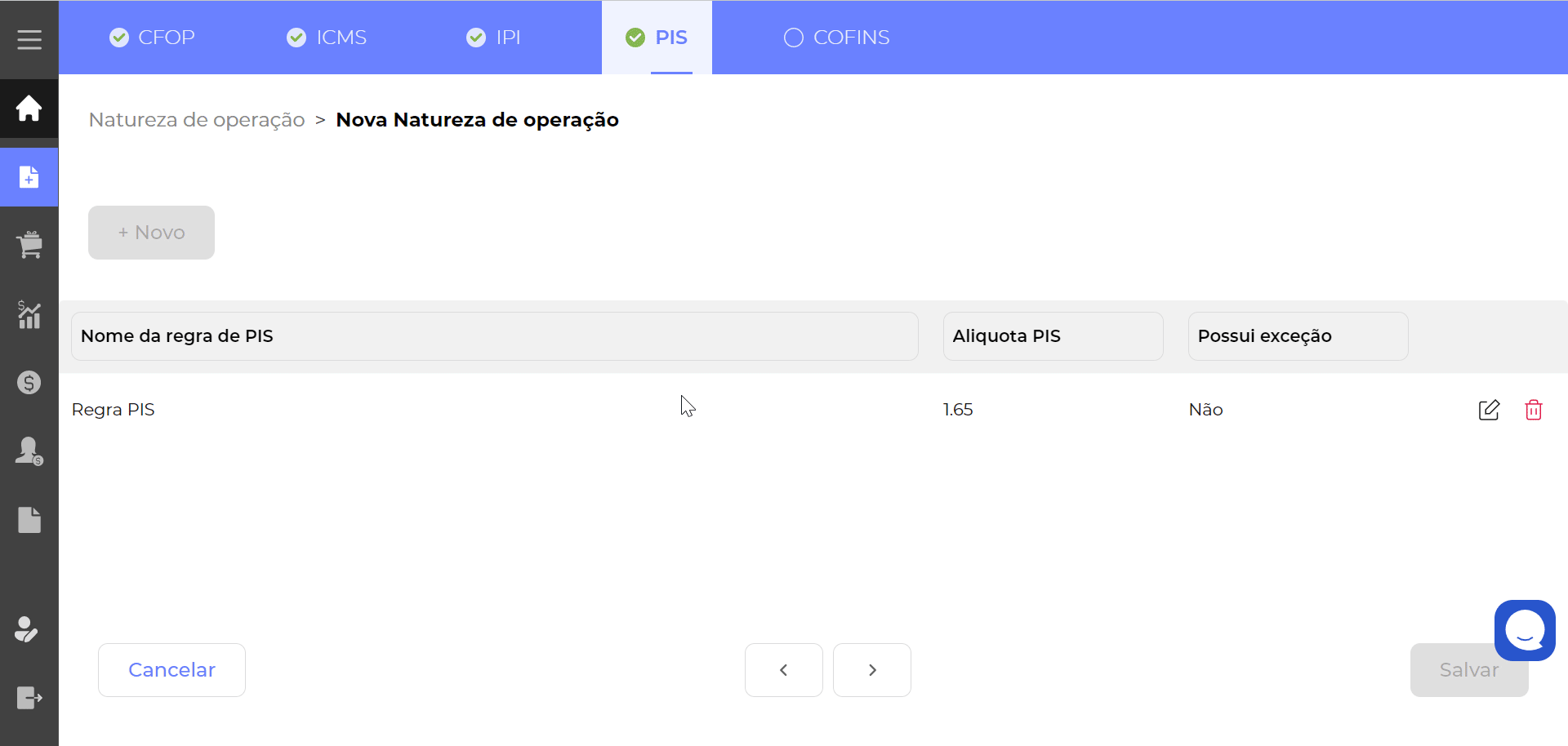Open the dollar coin sidebar icon

(29, 383)
